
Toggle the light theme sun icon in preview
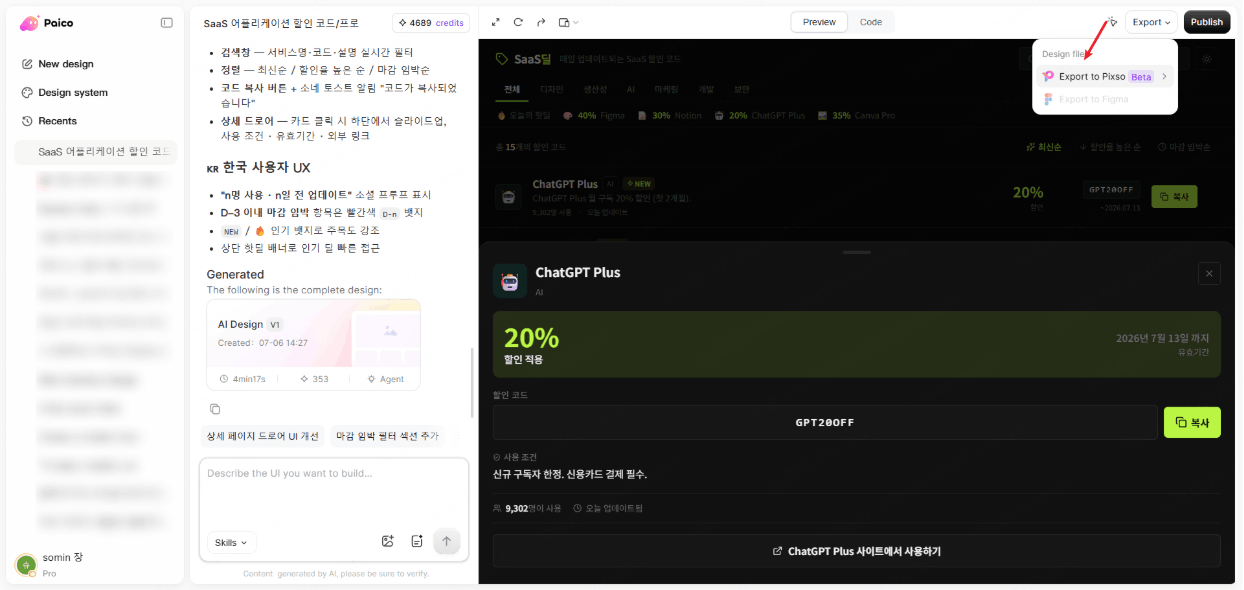[x=1207, y=59]
